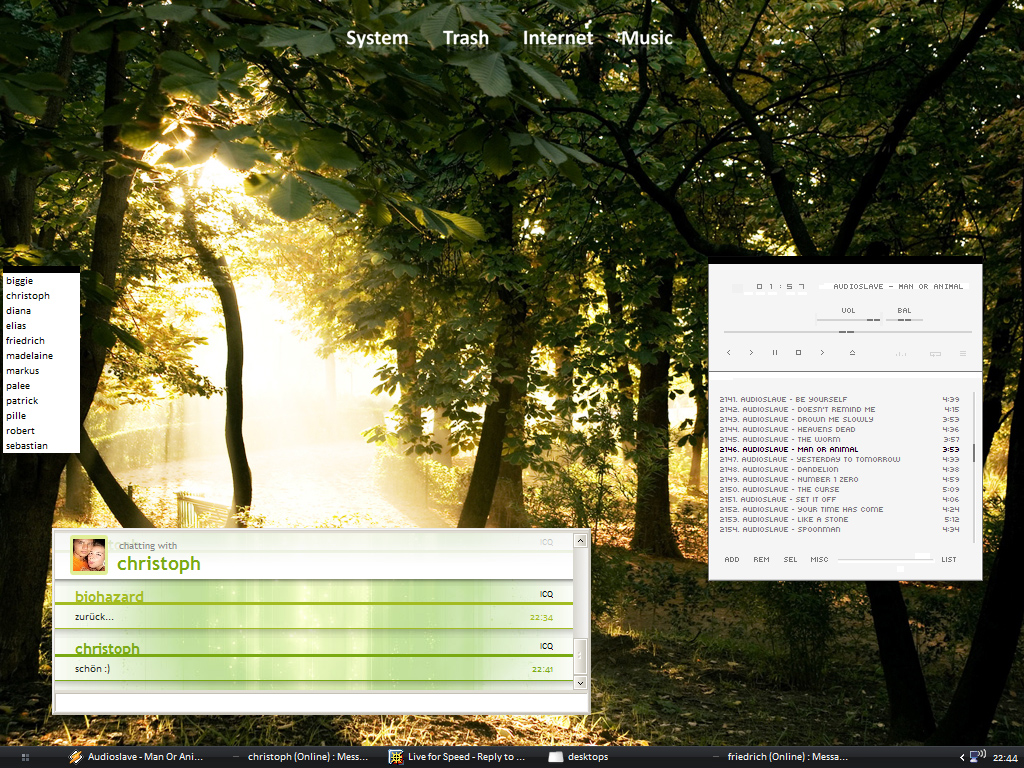Select track 2154 Spoonman

coord(839,530)
